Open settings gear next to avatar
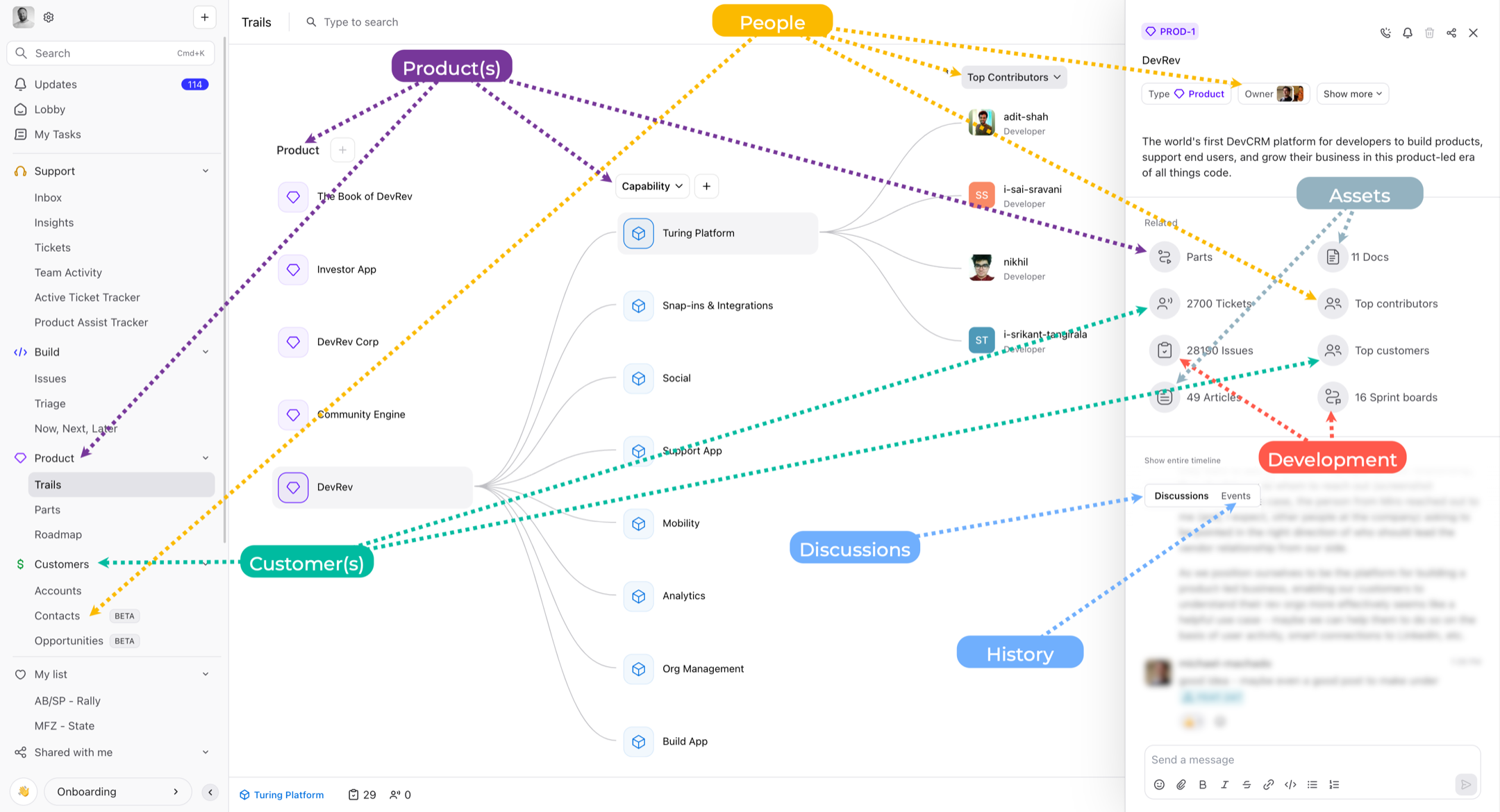1500x812 pixels. [x=49, y=17]
